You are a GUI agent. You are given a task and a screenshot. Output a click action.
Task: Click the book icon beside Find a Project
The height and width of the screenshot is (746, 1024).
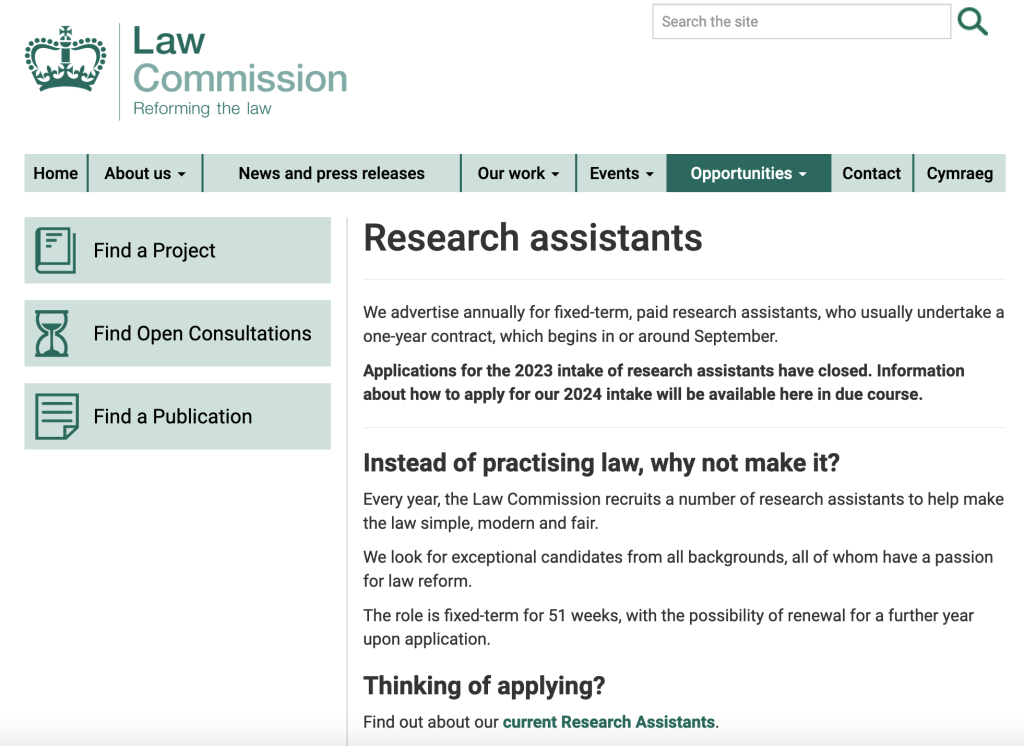(56, 251)
